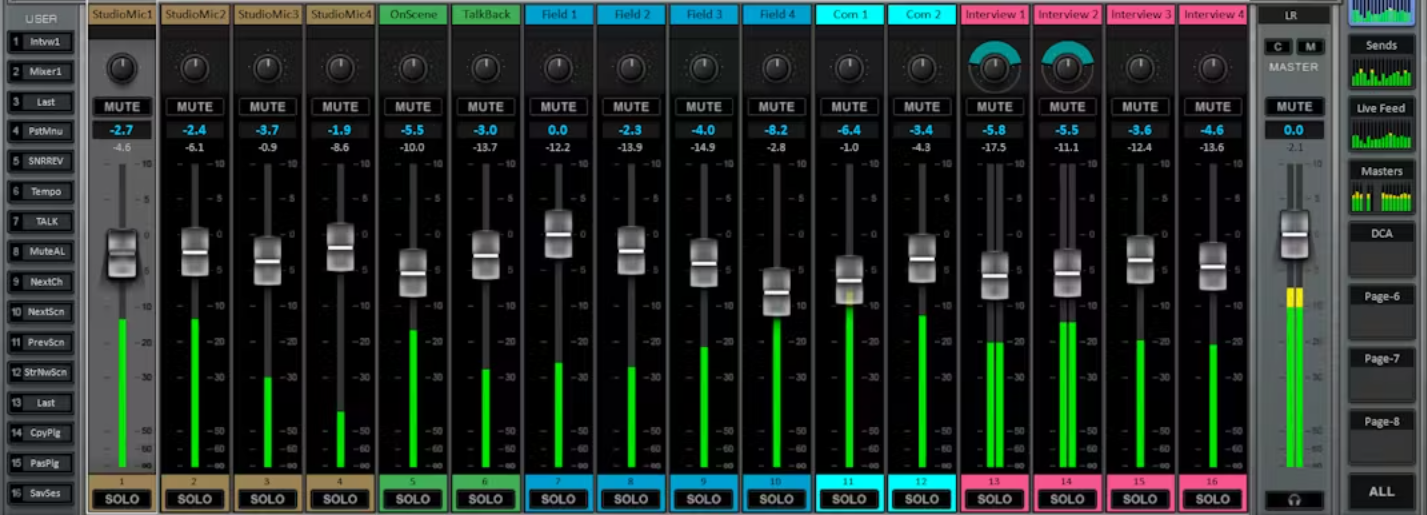Screen dimensions: 1427x515
Task: Solo the TalkBack channel
Action: point(486,499)
